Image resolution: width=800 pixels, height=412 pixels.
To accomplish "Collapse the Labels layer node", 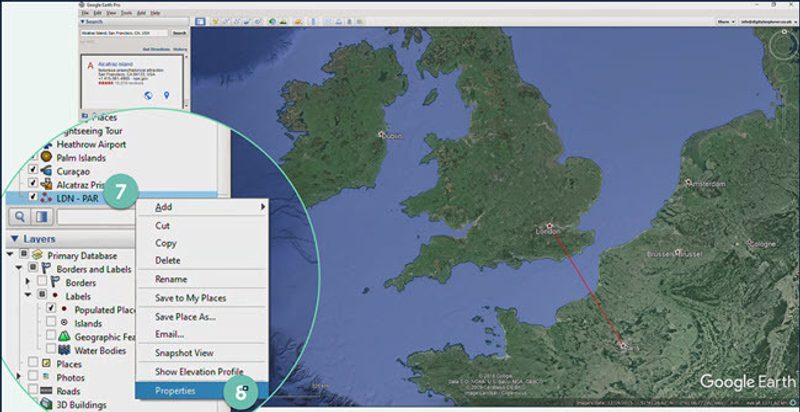I will [x=28, y=295].
